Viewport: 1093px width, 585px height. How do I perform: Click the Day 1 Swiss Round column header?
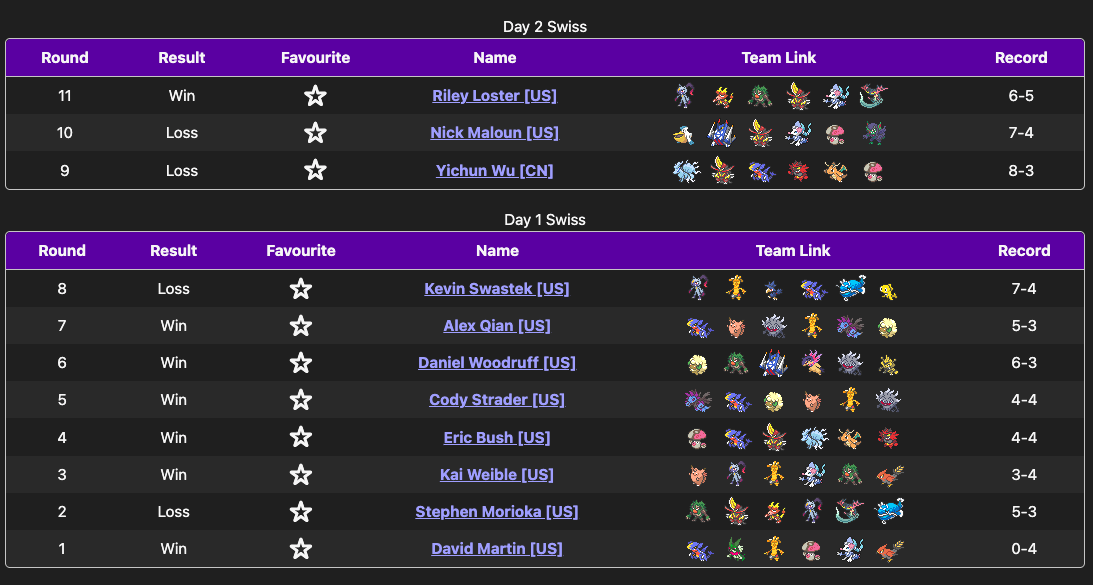point(62,251)
